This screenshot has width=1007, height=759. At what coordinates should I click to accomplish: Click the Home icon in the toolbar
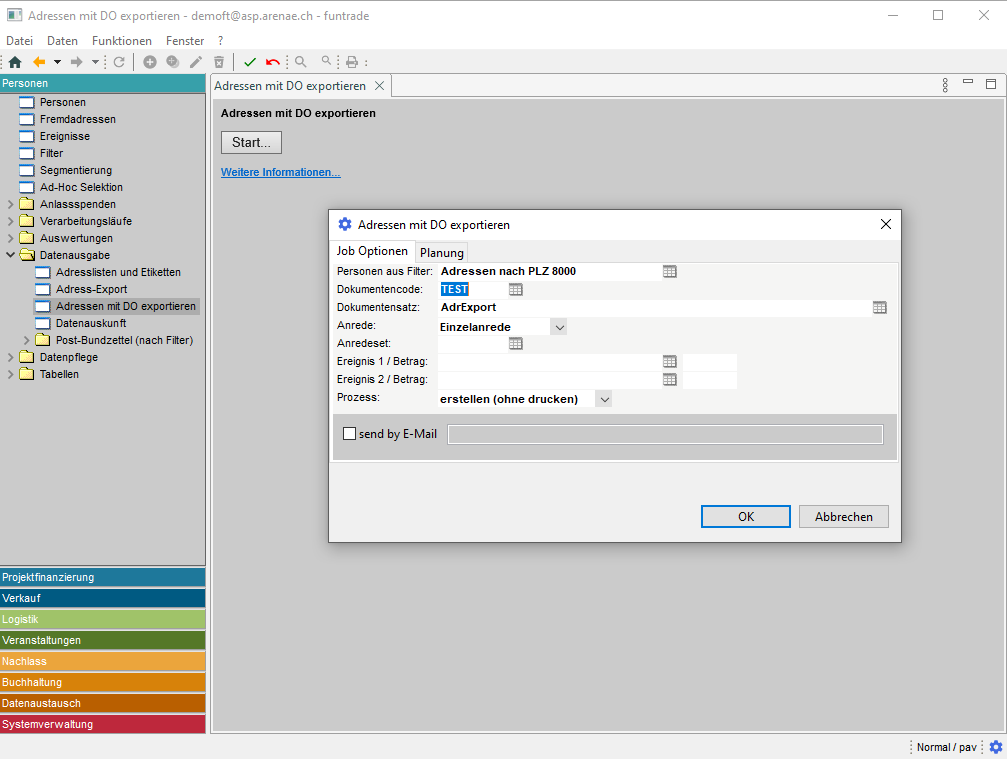point(15,62)
